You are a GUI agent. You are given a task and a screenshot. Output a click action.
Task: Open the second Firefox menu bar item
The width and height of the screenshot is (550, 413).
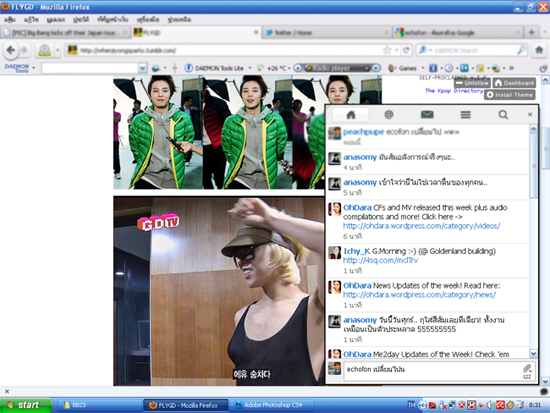click(x=31, y=19)
